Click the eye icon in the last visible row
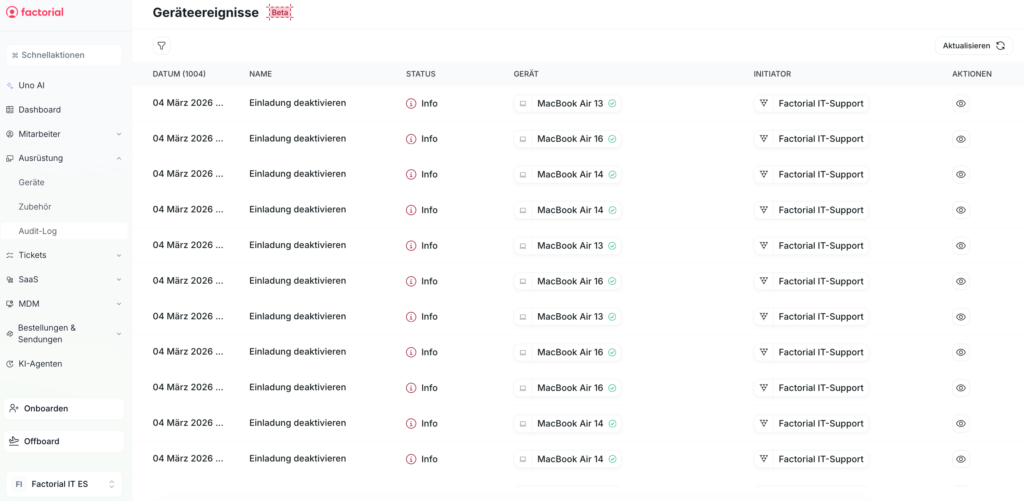 (x=960, y=459)
